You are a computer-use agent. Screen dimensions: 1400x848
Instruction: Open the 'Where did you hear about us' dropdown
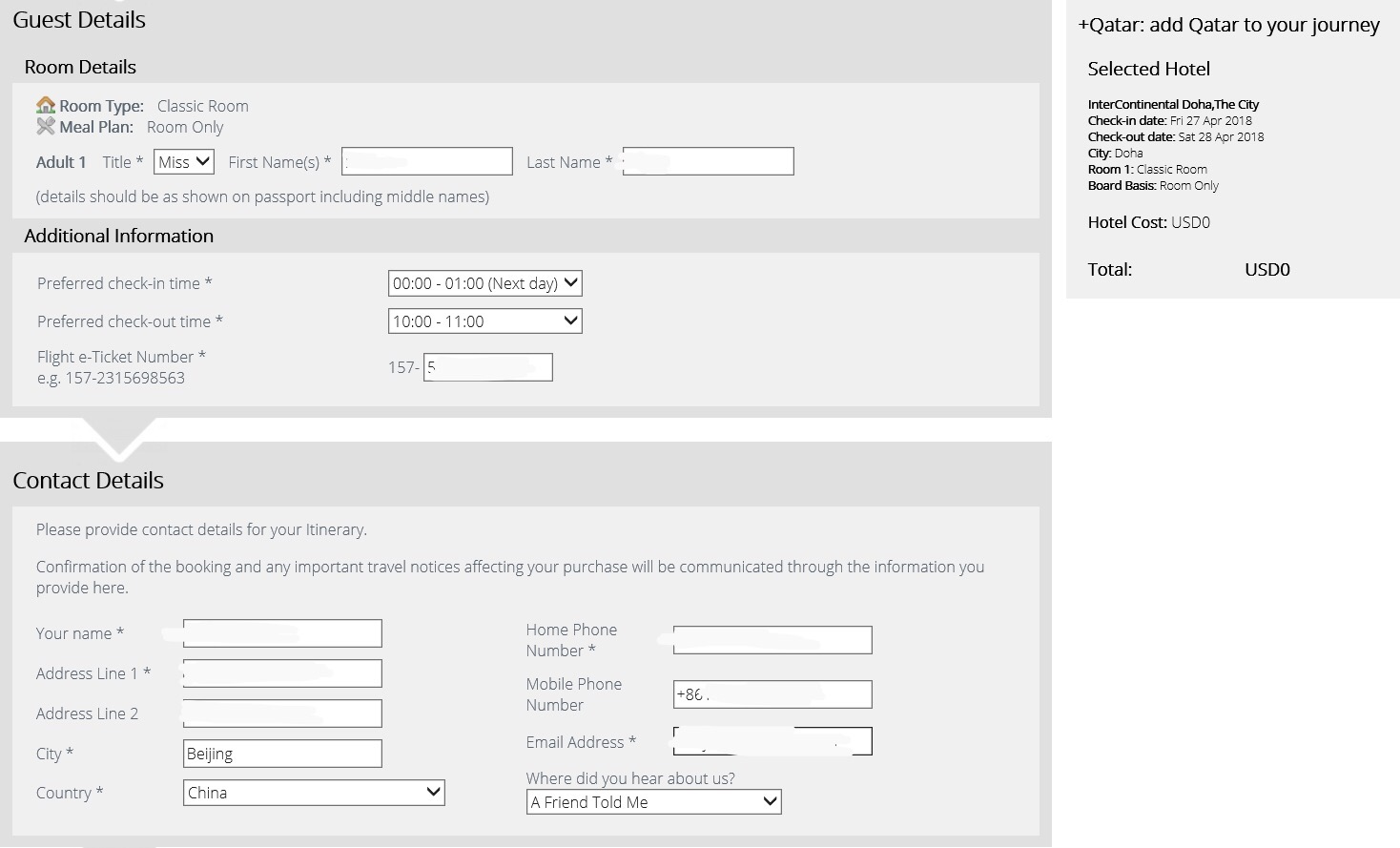coord(653,802)
